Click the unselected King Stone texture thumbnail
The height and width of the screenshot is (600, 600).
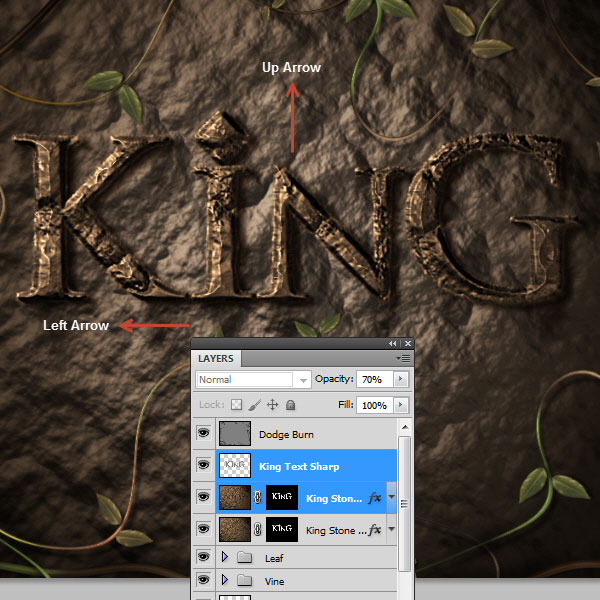[235, 529]
